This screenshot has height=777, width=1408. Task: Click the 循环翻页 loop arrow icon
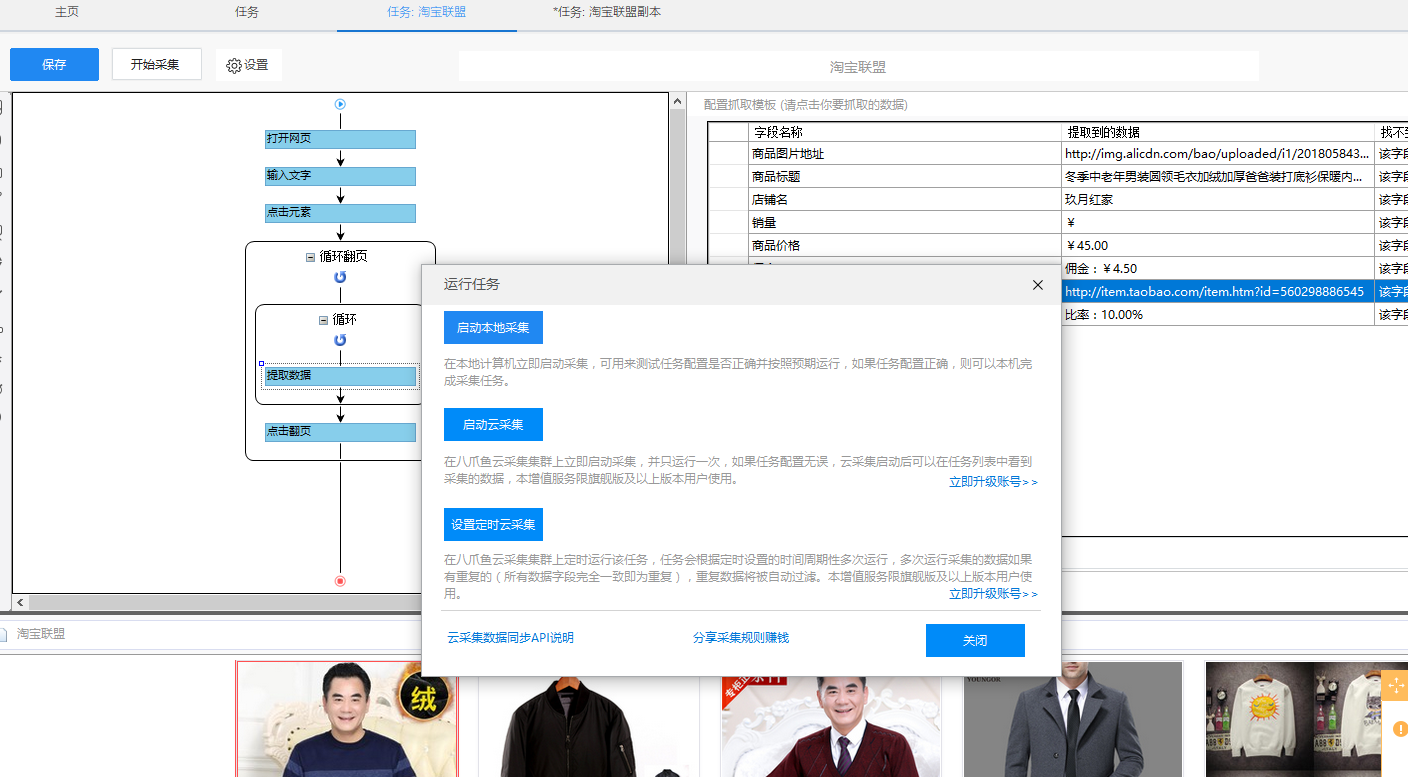pyautogui.click(x=340, y=277)
